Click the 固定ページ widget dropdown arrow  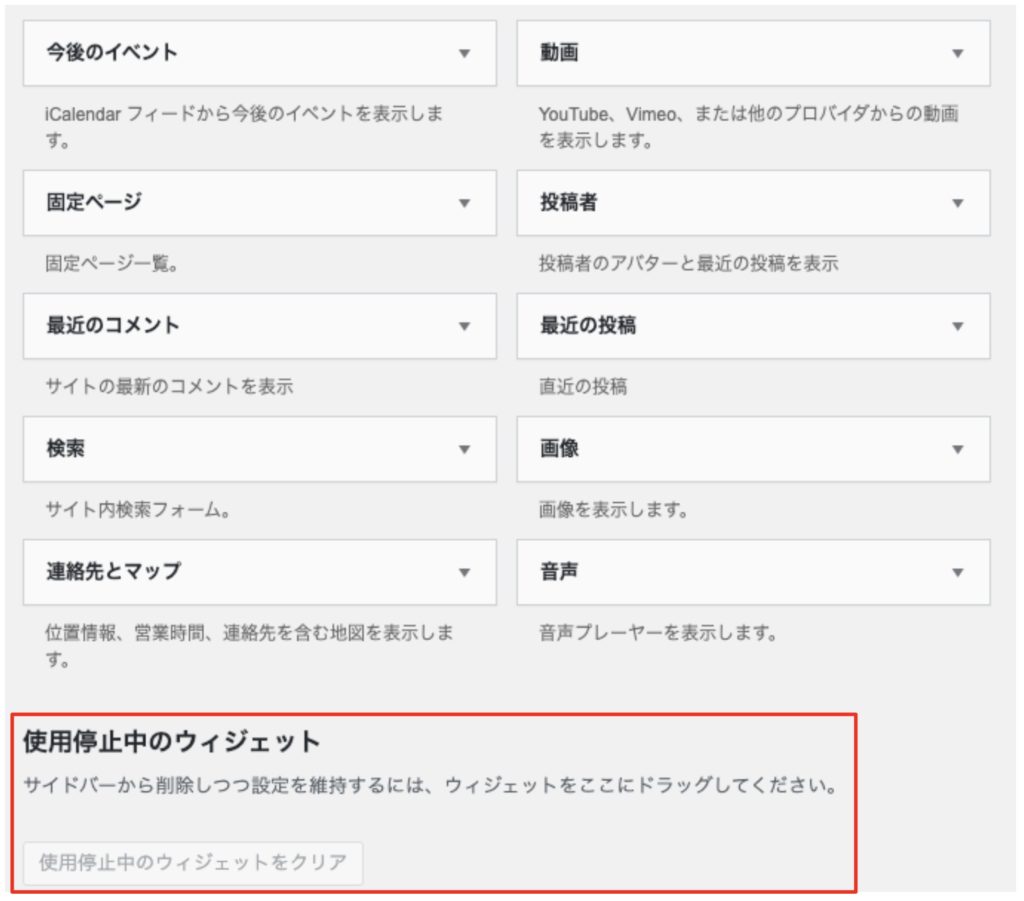[x=464, y=203]
